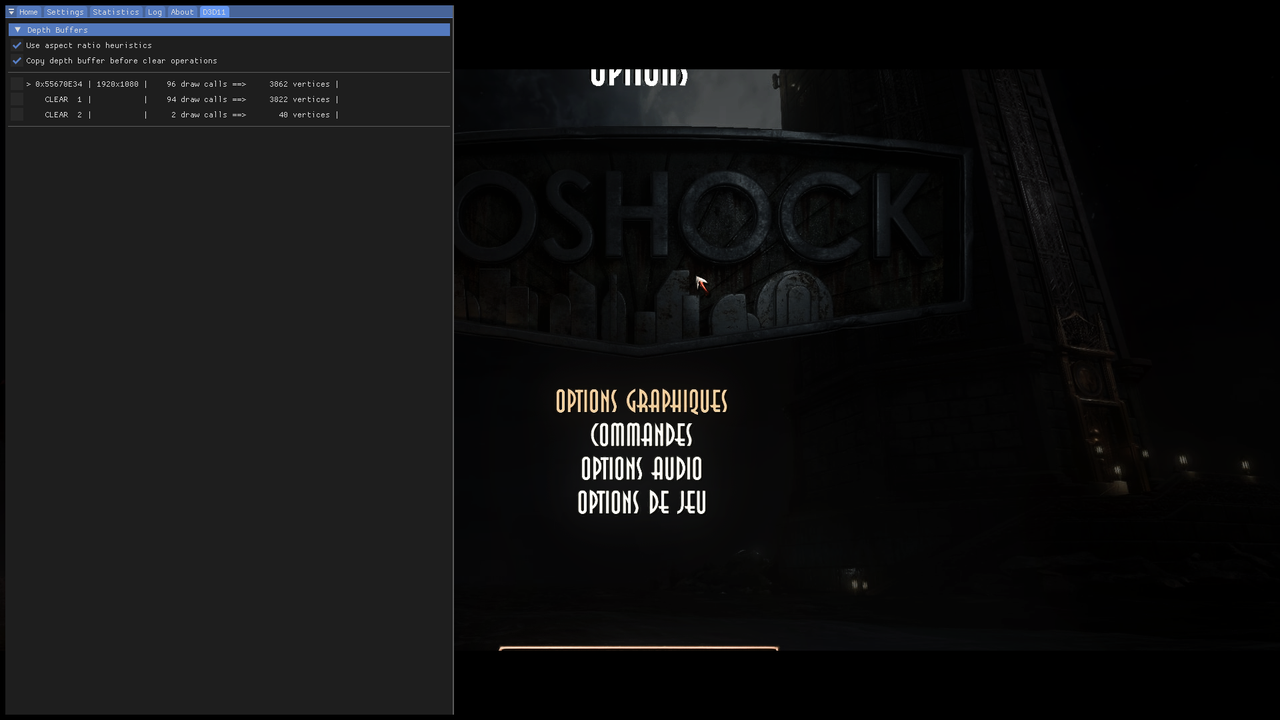The height and width of the screenshot is (720, 1280).
Task: Uncheck Copy depth buffer before clear operations
Action: [16, 61]
